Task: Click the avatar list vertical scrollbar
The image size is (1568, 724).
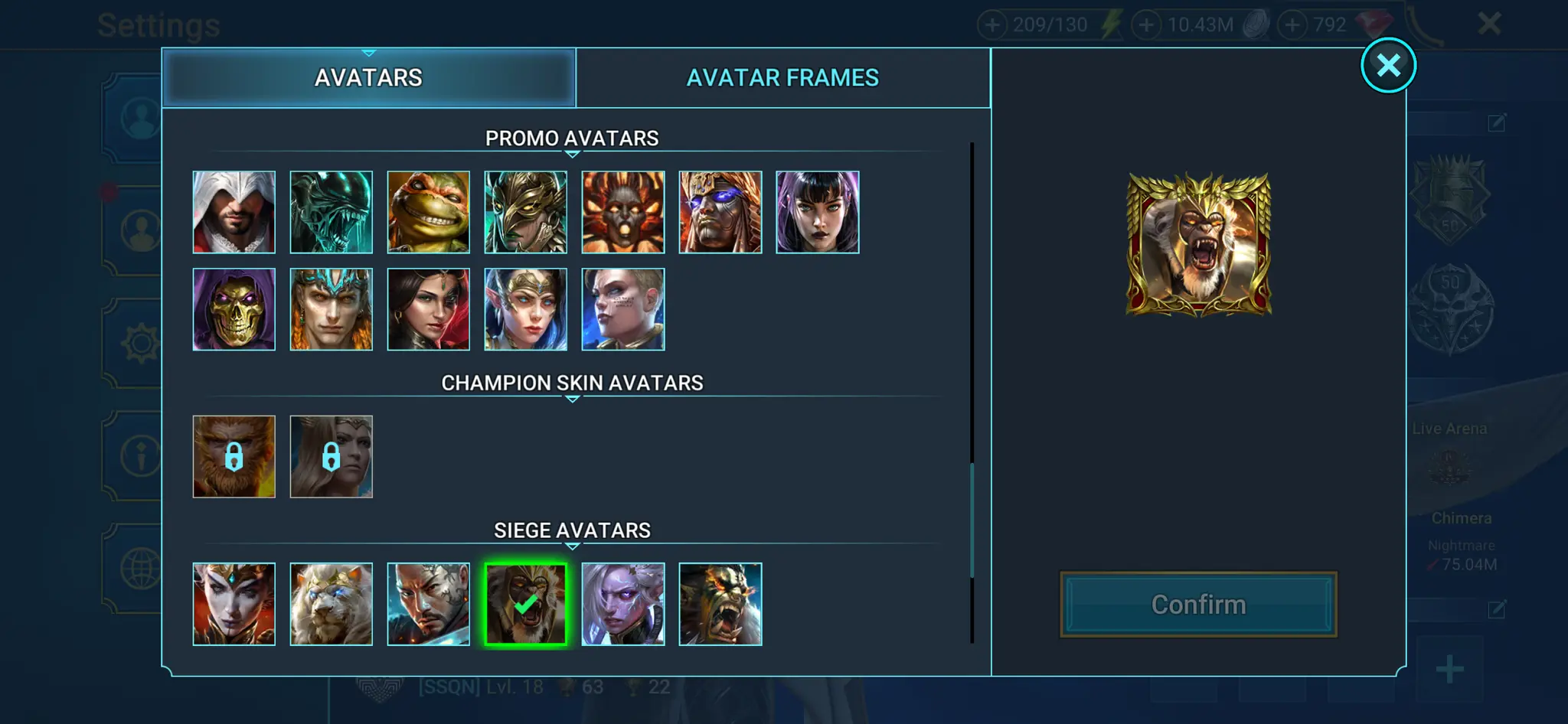Action: pyautogui.click(x=972, y=520)
